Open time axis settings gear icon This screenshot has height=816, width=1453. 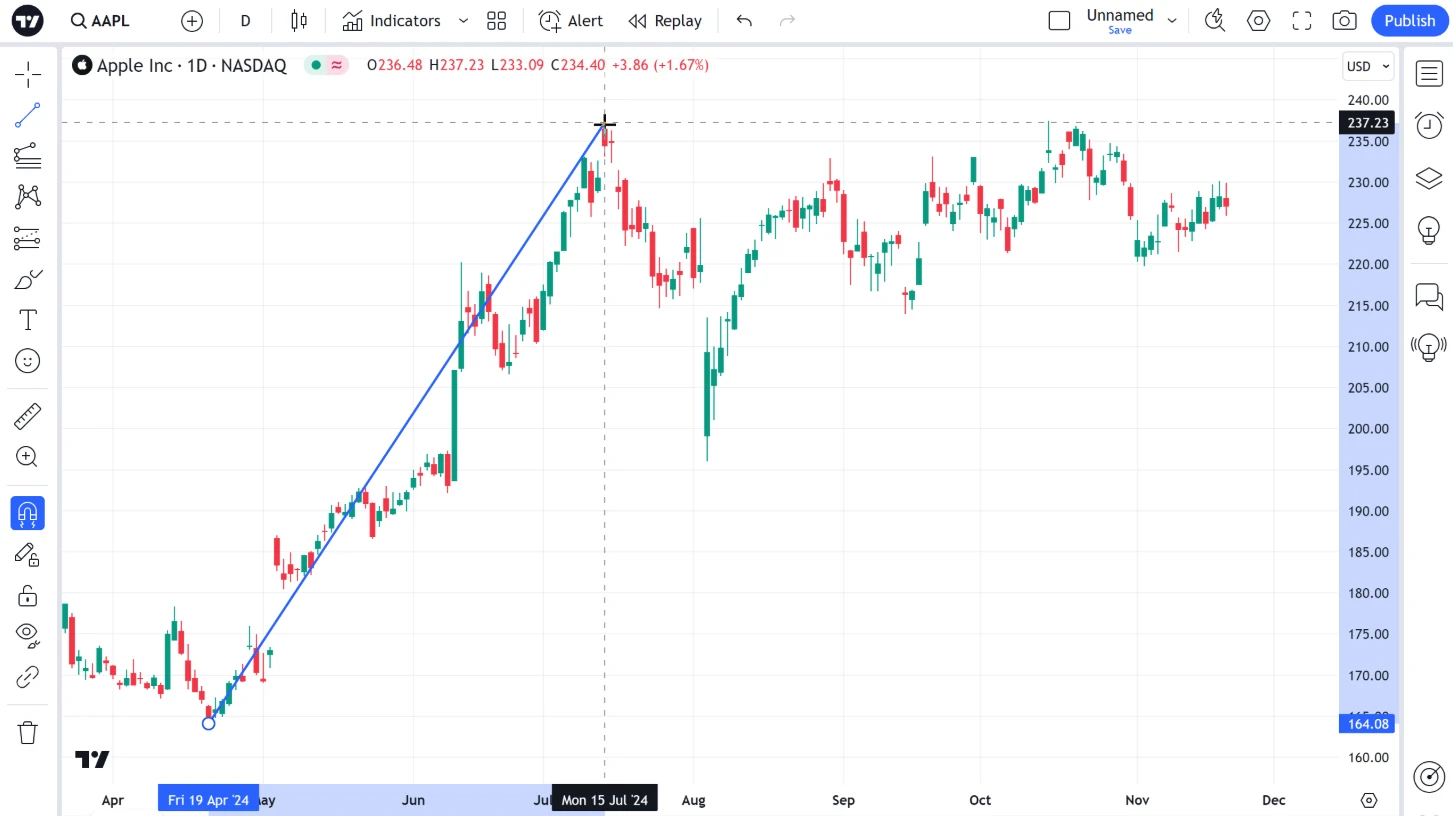click(1369, 800)
